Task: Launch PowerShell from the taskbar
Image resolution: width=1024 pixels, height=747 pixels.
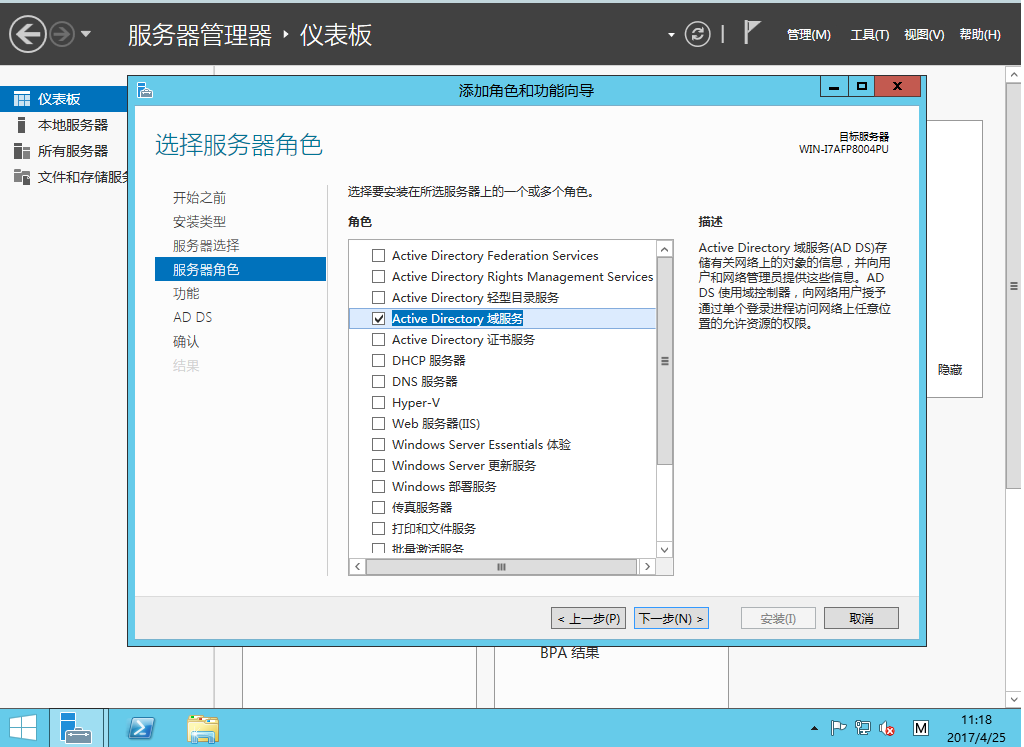Action: pyautogui.click(x=141, y=727)
